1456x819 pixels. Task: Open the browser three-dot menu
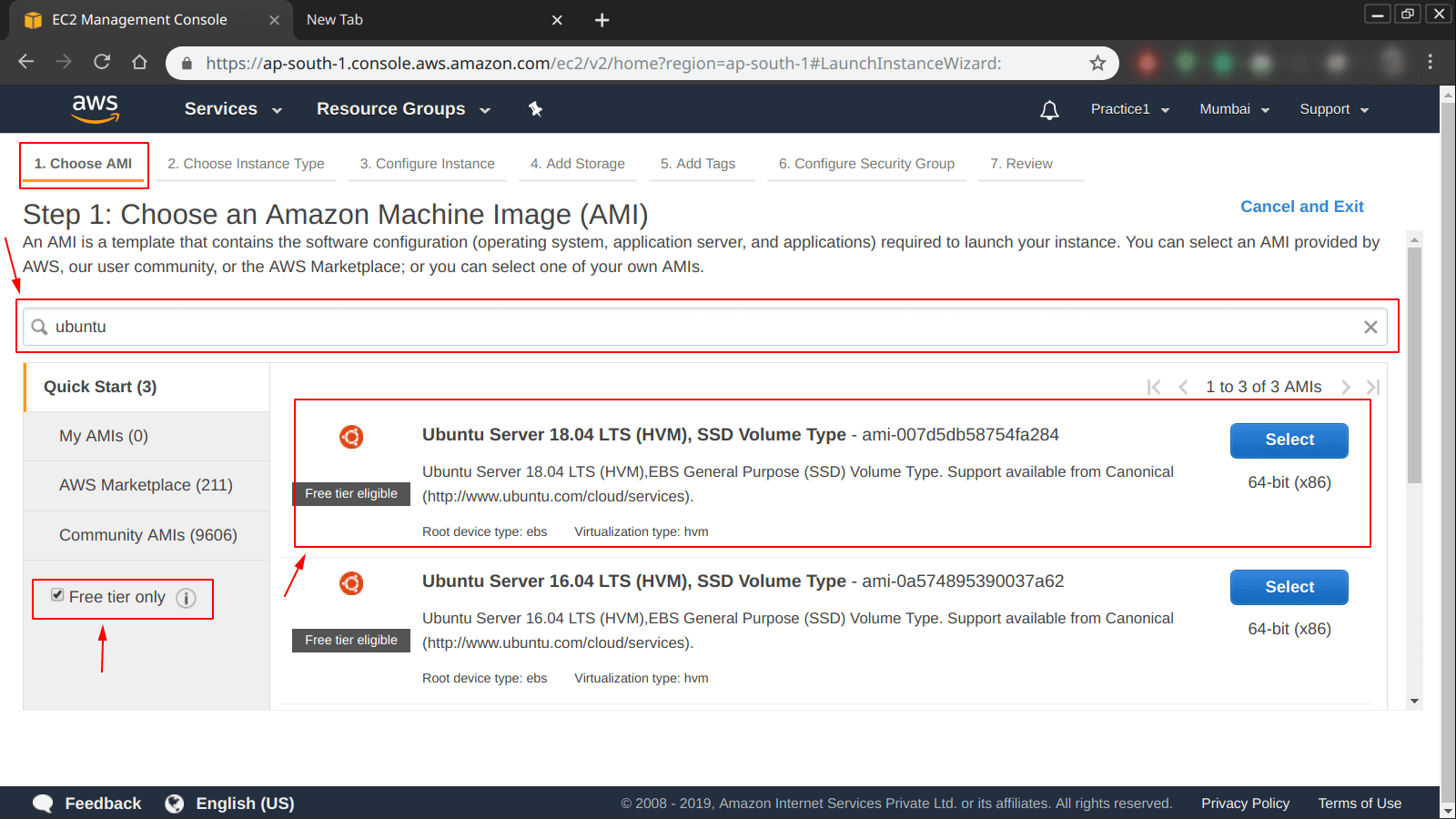coord(1430,62)
